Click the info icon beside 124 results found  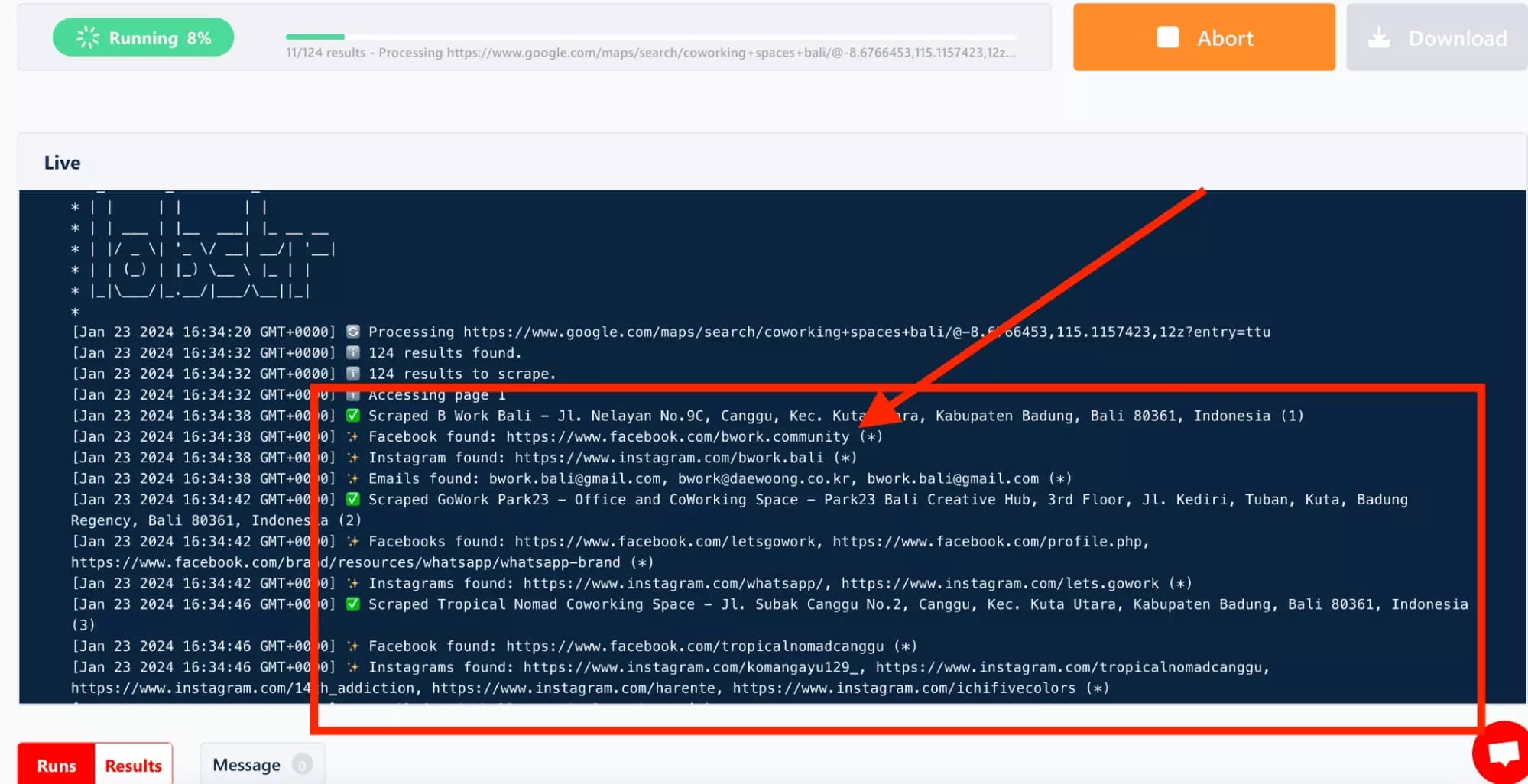click(352, 352)
